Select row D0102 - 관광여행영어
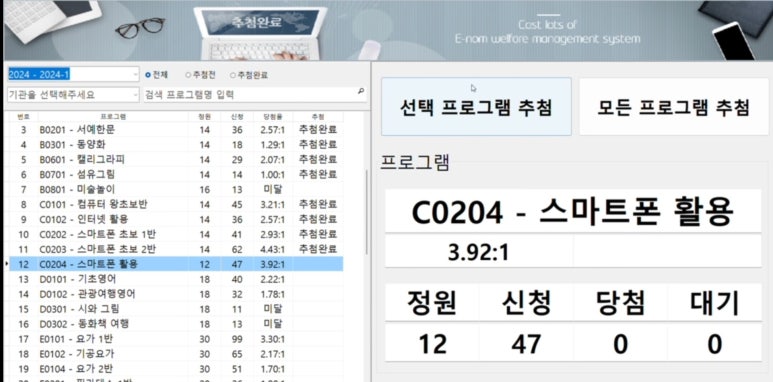The height and width of the screenshot is (382, 773). pos(176,294)
